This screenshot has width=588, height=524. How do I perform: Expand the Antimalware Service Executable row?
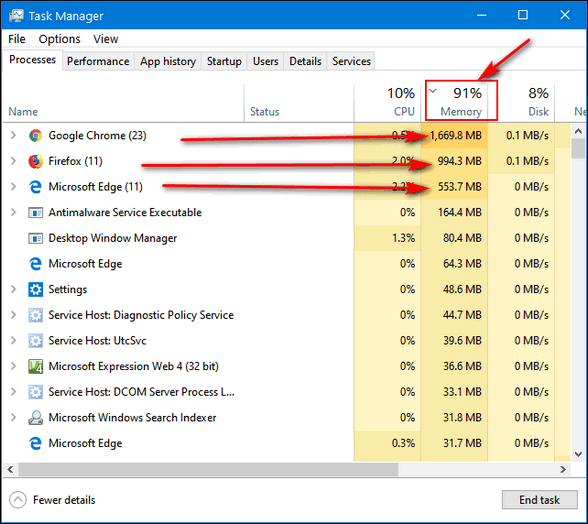14,213
